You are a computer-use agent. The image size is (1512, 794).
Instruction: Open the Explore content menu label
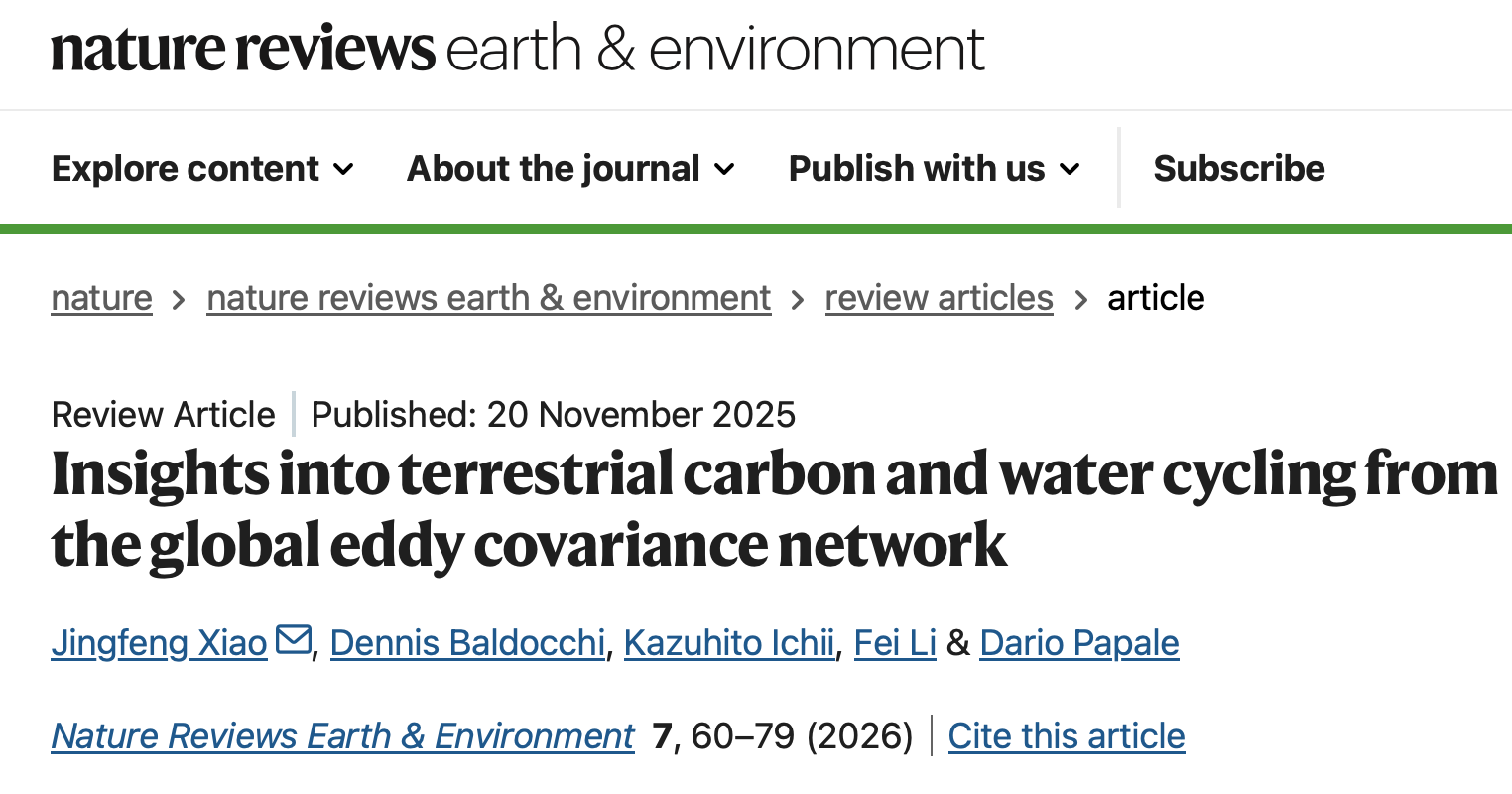coord(186,169)
